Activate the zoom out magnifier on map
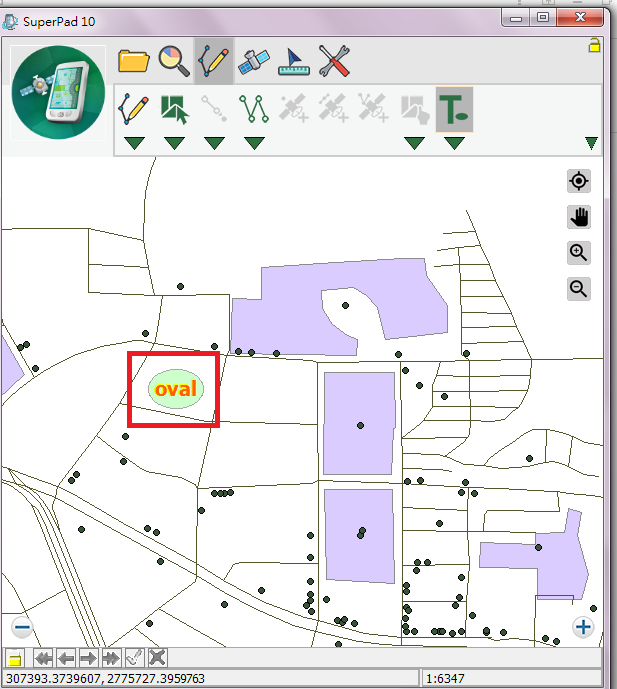Image resolution: width=617 pixels, height=689 pixels. 579,289
